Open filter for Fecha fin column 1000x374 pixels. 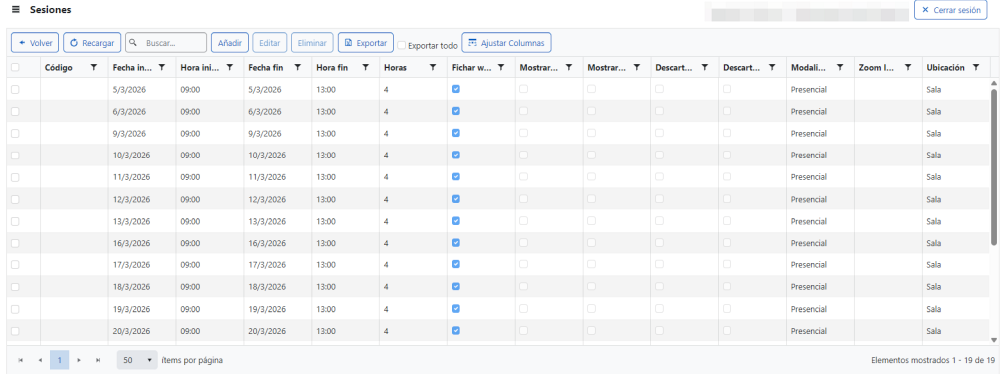click(x=298, y=67)
